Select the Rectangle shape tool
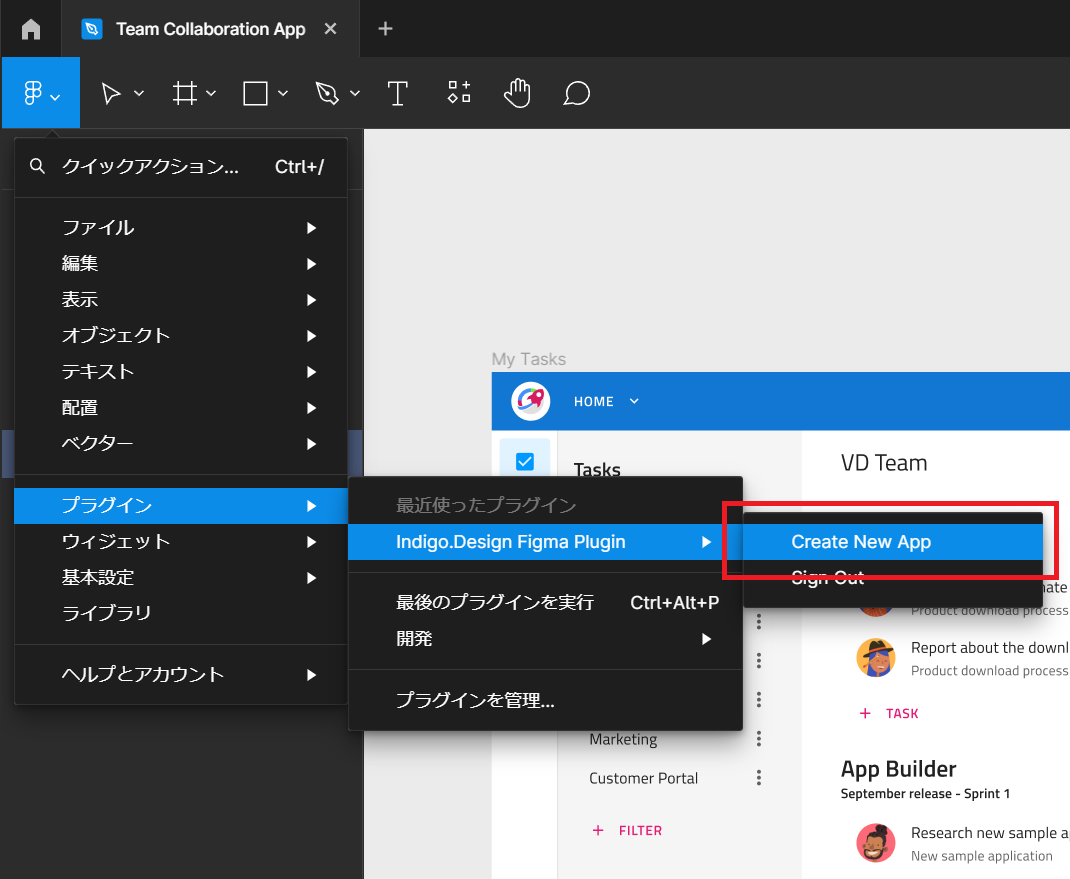The height and width of the screenshot is (879, 1070). [255, 93]
